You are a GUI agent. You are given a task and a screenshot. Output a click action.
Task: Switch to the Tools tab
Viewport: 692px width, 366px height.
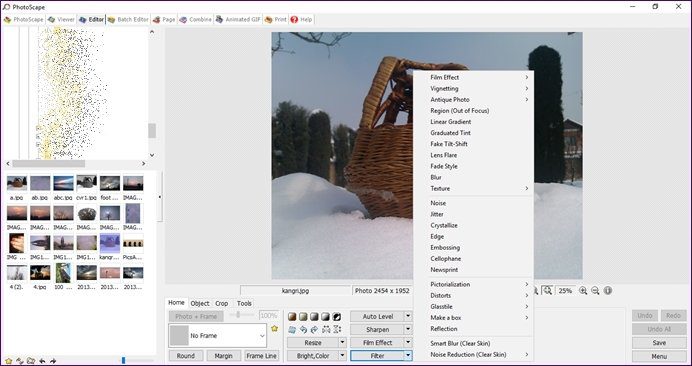pyautogui.click(x=244, y=303)
